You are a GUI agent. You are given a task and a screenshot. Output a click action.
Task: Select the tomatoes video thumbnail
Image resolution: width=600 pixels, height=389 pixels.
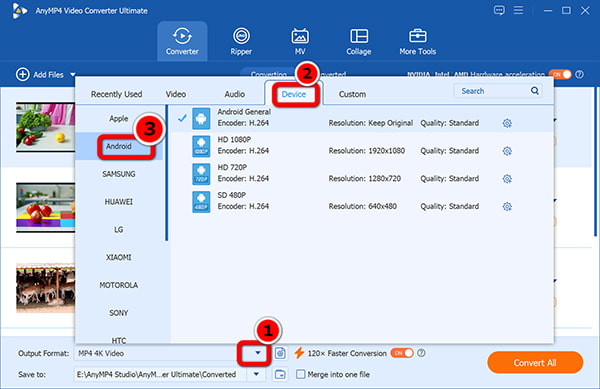(45, 207)
